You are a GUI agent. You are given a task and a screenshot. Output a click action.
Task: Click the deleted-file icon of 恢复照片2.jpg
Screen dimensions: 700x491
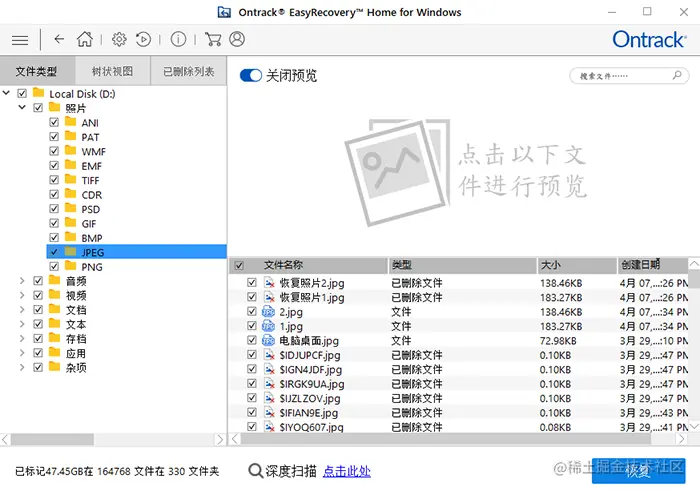[x=269, y=283]
